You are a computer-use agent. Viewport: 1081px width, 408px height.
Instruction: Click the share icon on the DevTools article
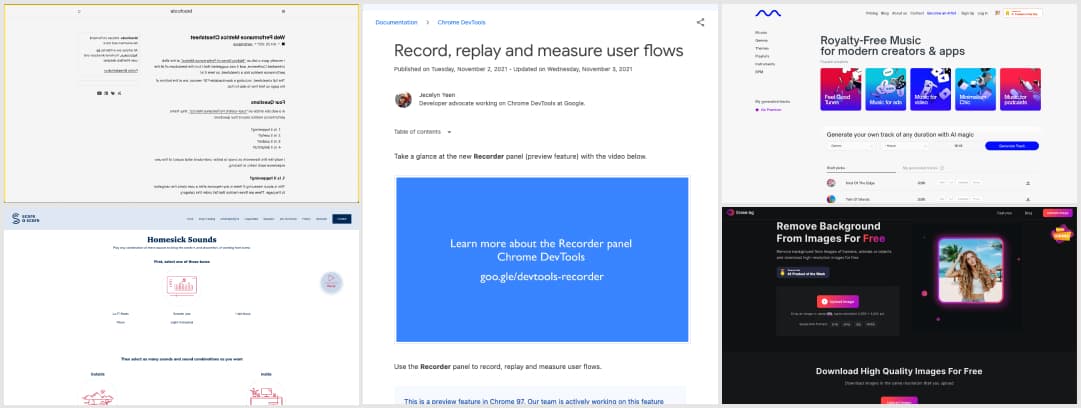click(700, 22)
